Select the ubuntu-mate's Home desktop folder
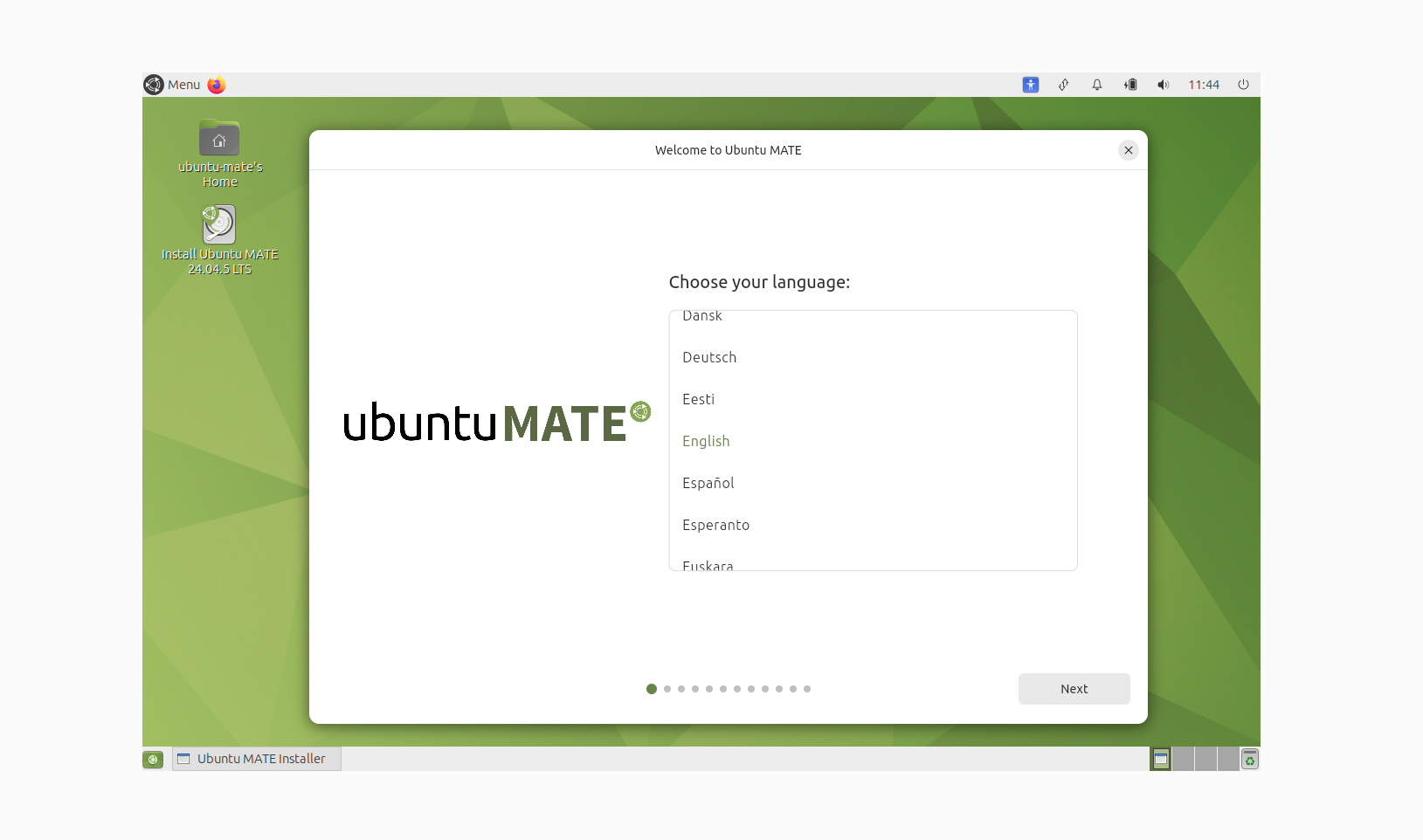Image resolution: width=1423 pixels, height=840 pixels. coord(219,154)
